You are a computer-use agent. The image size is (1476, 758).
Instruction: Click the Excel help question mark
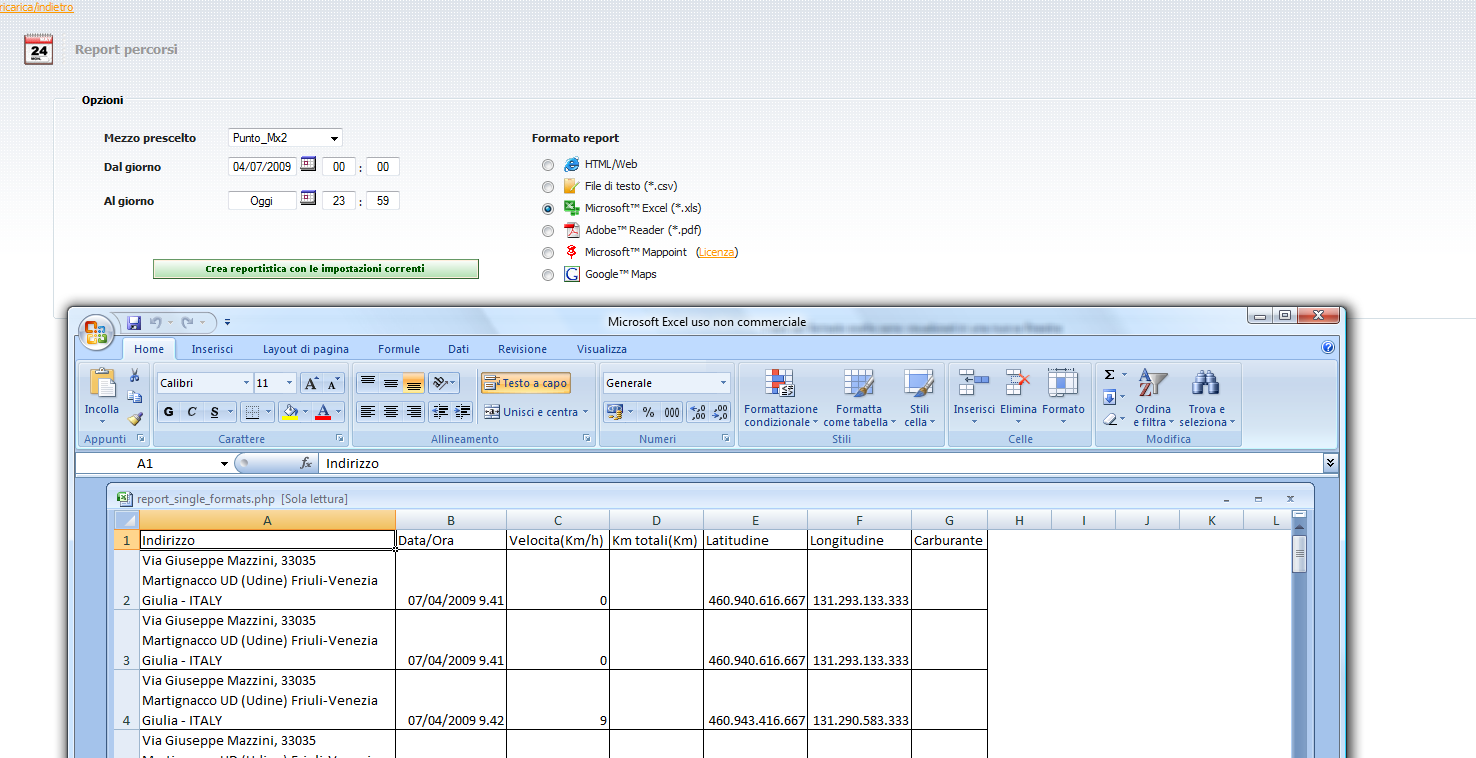pos(1328,348)
